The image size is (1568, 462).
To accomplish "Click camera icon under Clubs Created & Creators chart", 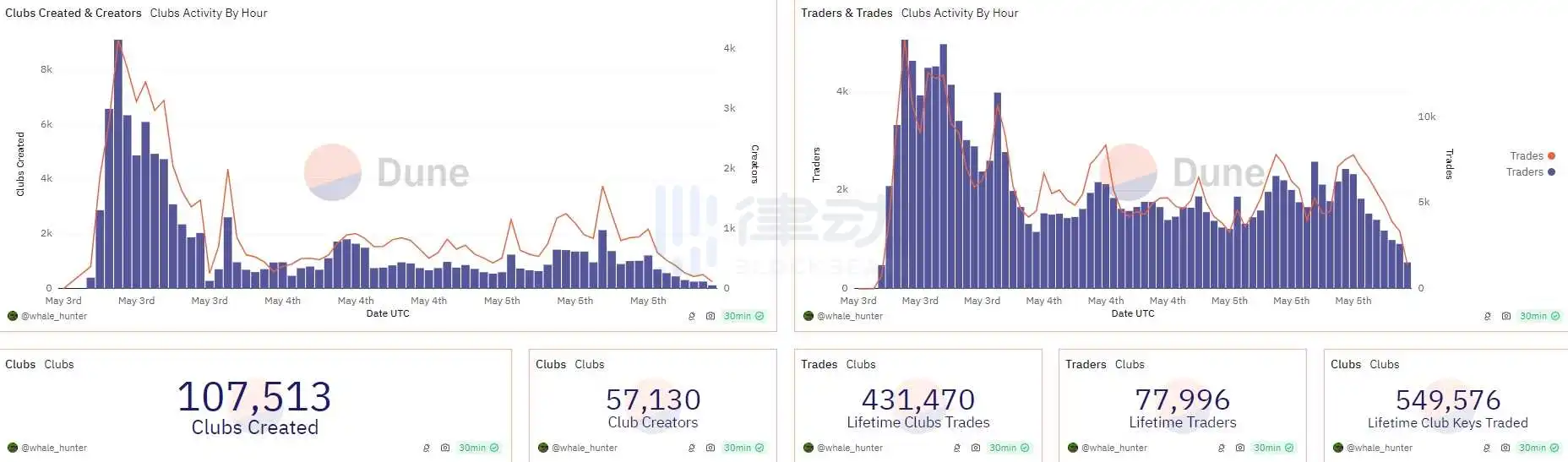I will click(710, 316).
